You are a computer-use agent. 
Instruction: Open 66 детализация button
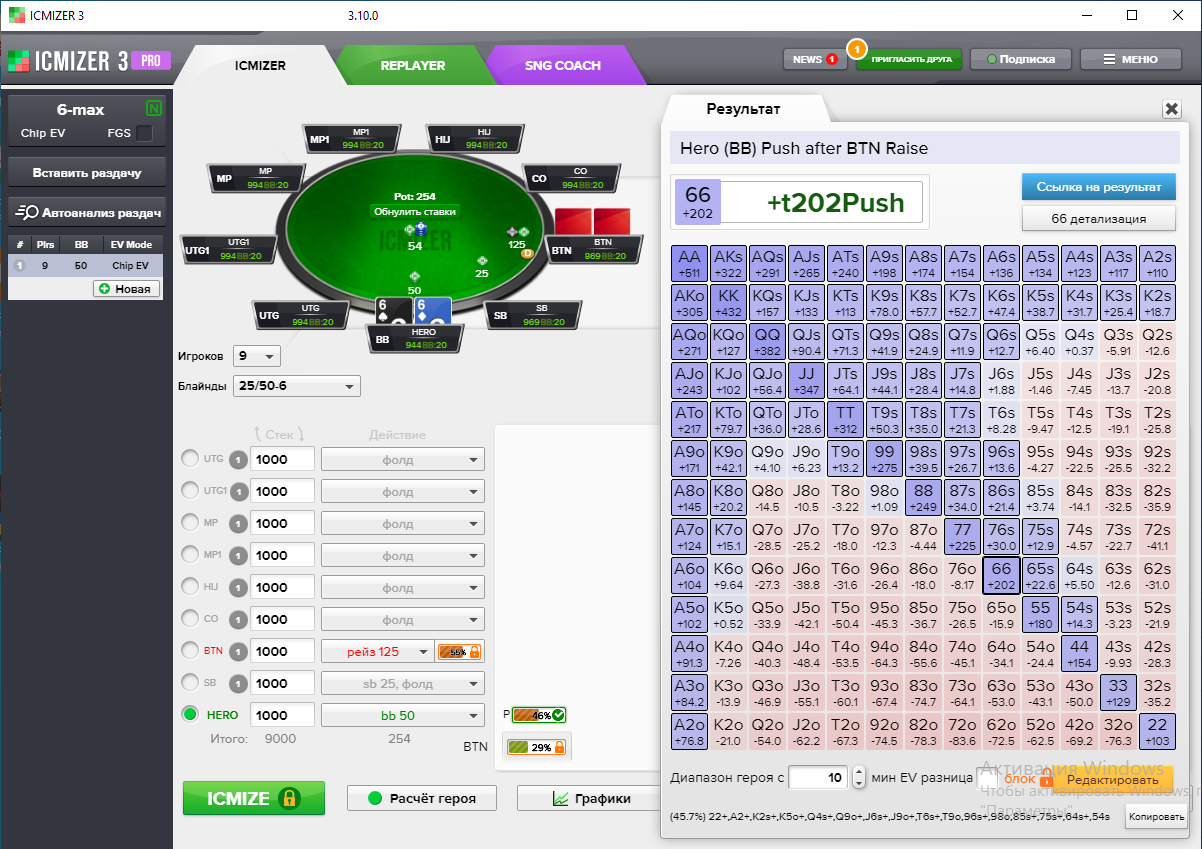pos(1098,218)
